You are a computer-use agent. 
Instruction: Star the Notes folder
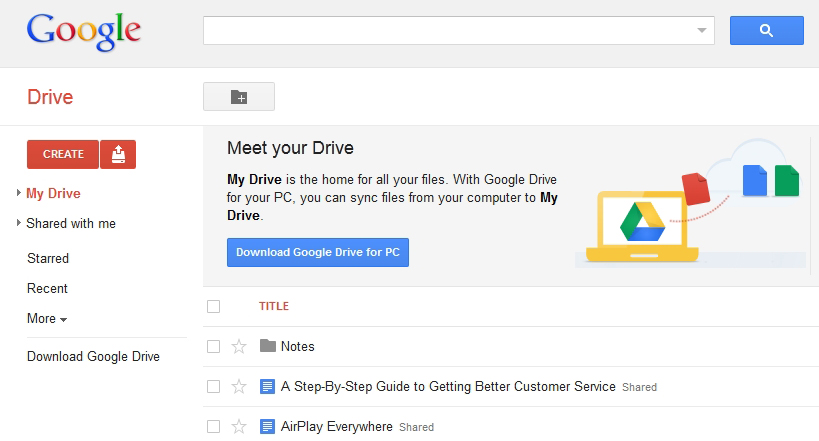pos(239,347)
